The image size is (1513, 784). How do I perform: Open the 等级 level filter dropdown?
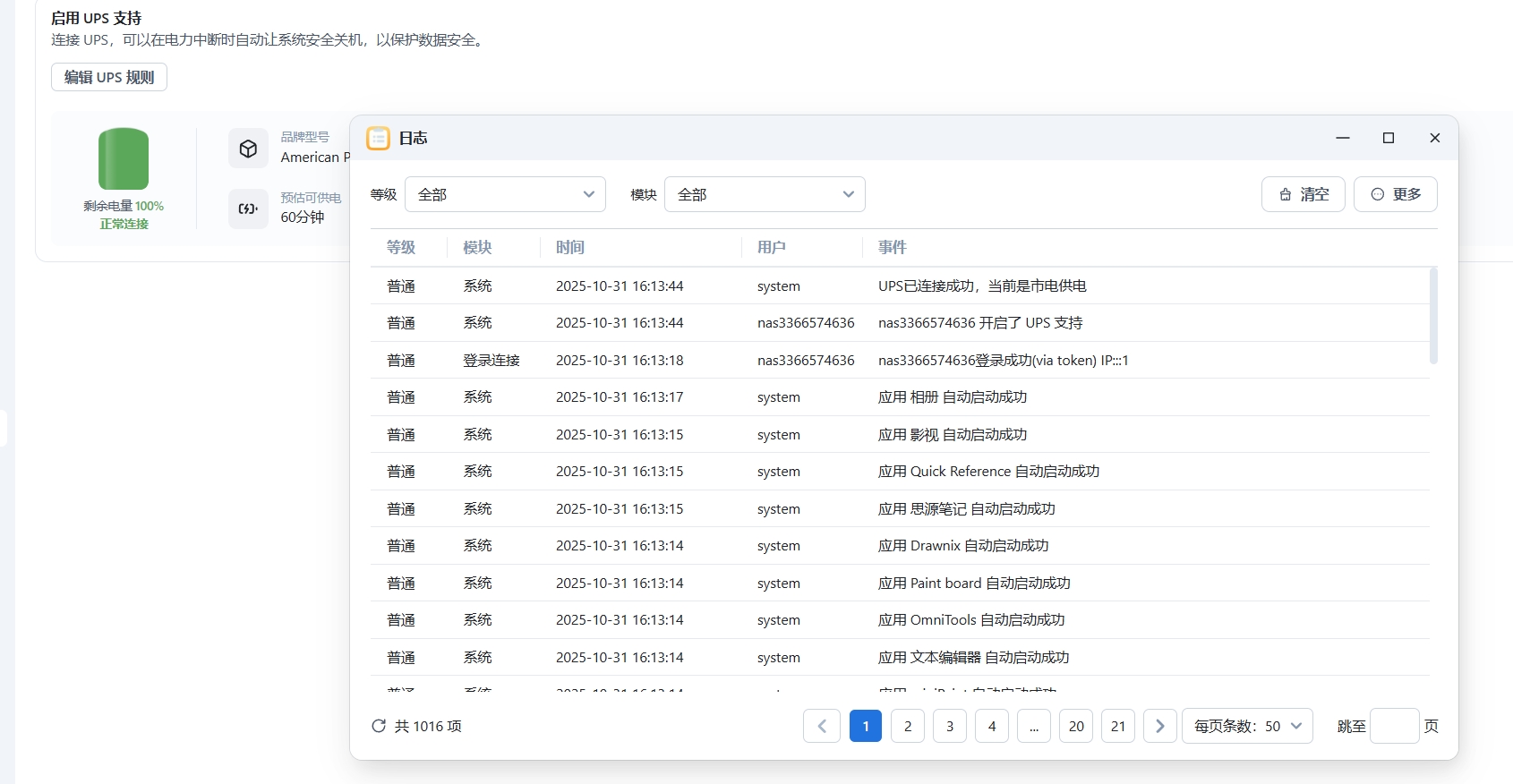click(505, 194)
